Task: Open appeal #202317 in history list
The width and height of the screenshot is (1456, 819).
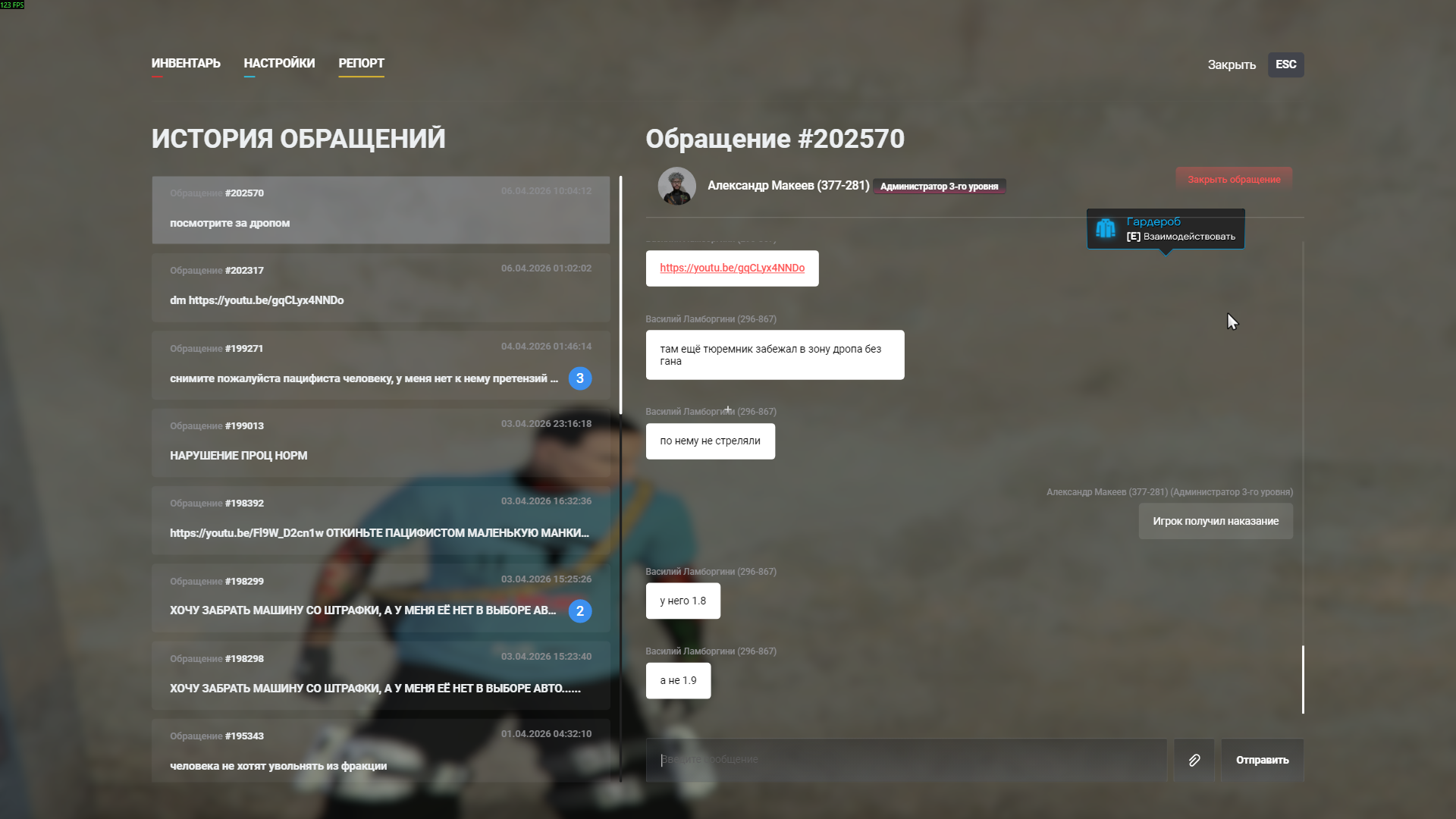Action: tap(381, 287)
